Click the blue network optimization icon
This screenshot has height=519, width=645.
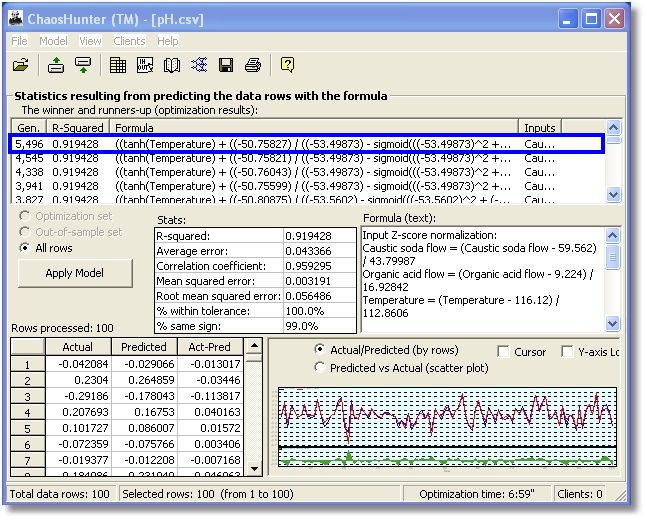point(199,65)
